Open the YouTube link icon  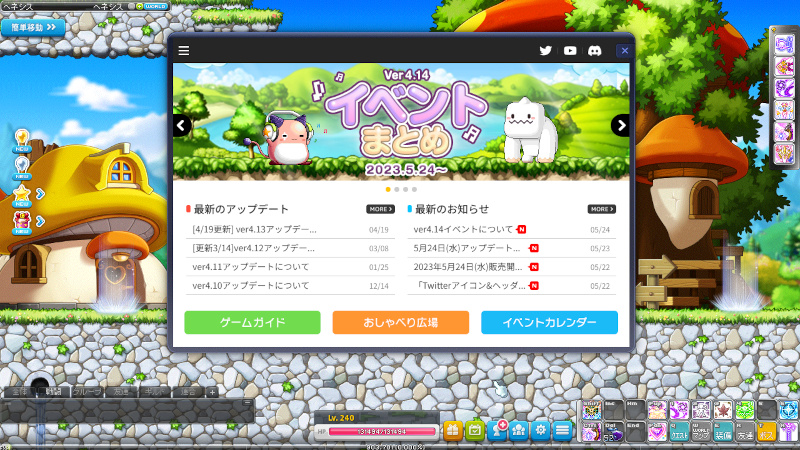tap(570, 51)
